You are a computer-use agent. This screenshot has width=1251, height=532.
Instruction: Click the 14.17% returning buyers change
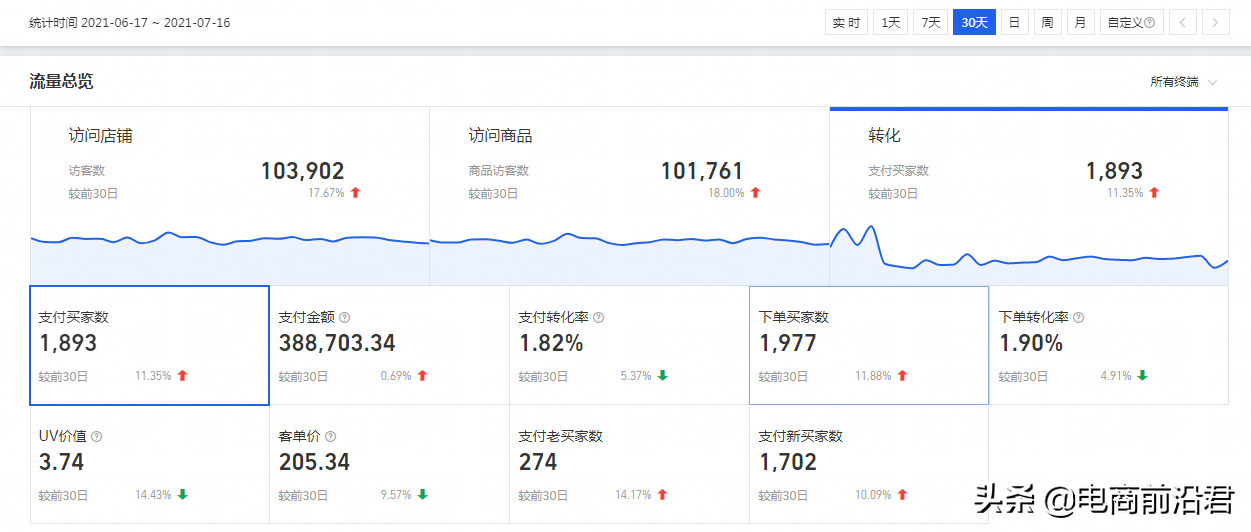[x=633, y=495]
